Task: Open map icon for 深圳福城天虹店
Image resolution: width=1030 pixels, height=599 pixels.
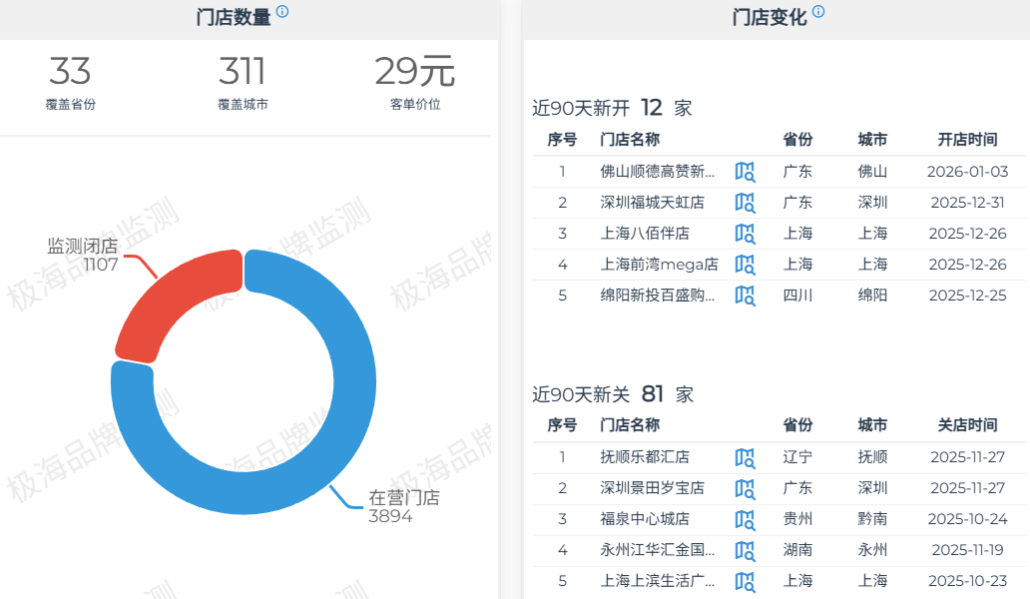Action: coord(745,202)
